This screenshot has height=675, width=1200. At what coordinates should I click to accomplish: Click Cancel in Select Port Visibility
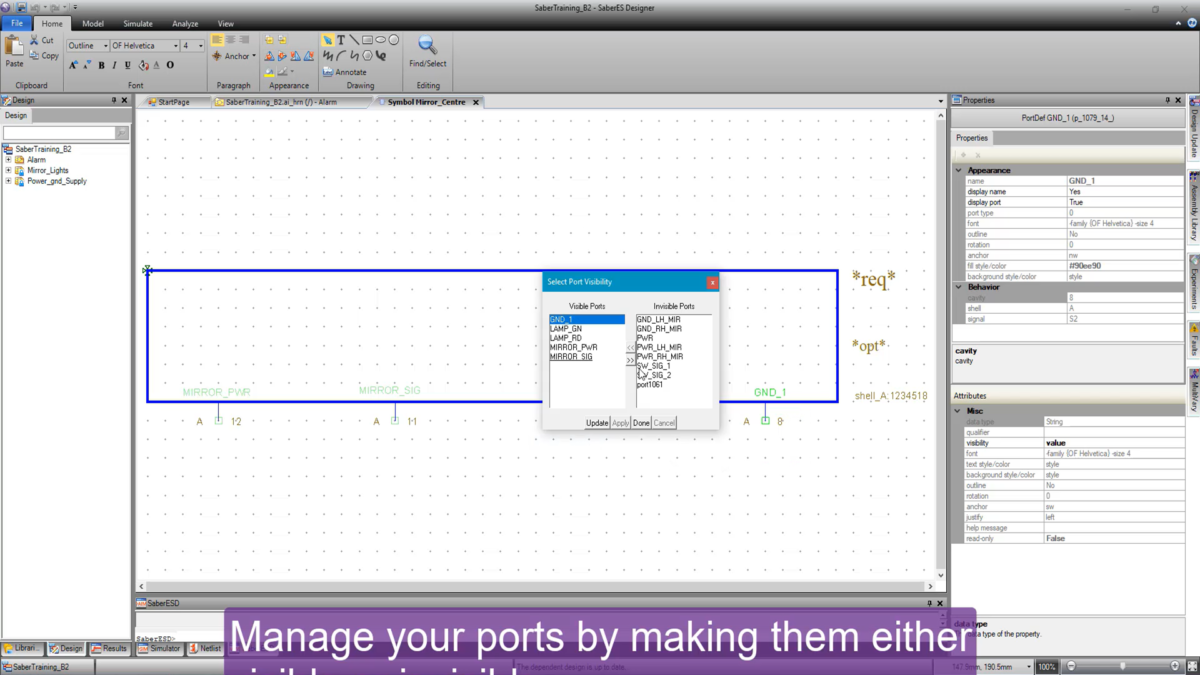pos(664,423)
